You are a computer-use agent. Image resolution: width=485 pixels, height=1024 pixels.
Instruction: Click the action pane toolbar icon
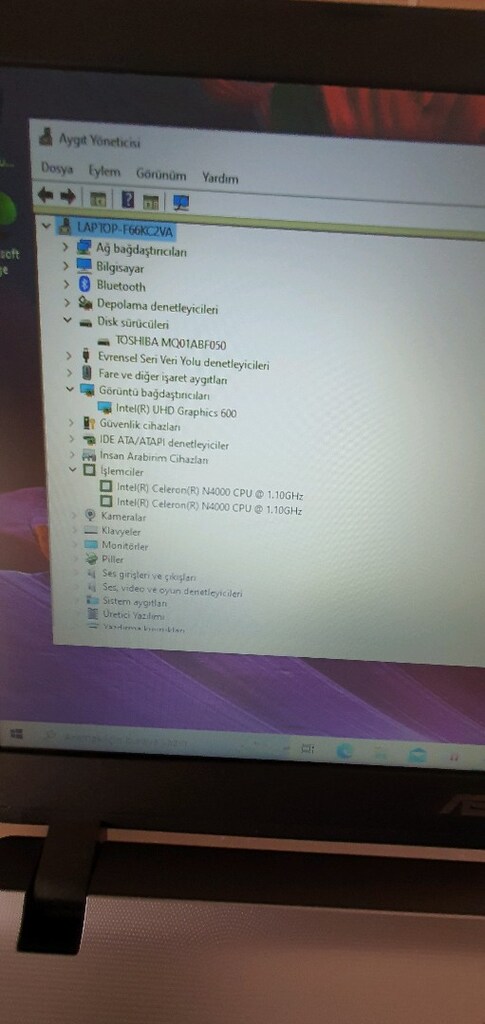[151, 202]
